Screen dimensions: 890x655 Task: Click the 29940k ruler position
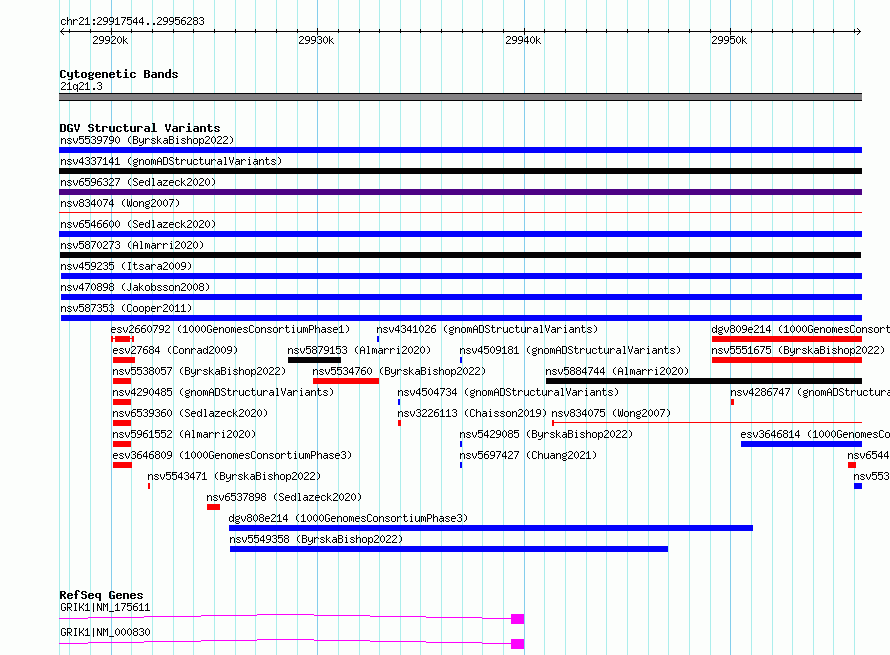pos(523,40)
